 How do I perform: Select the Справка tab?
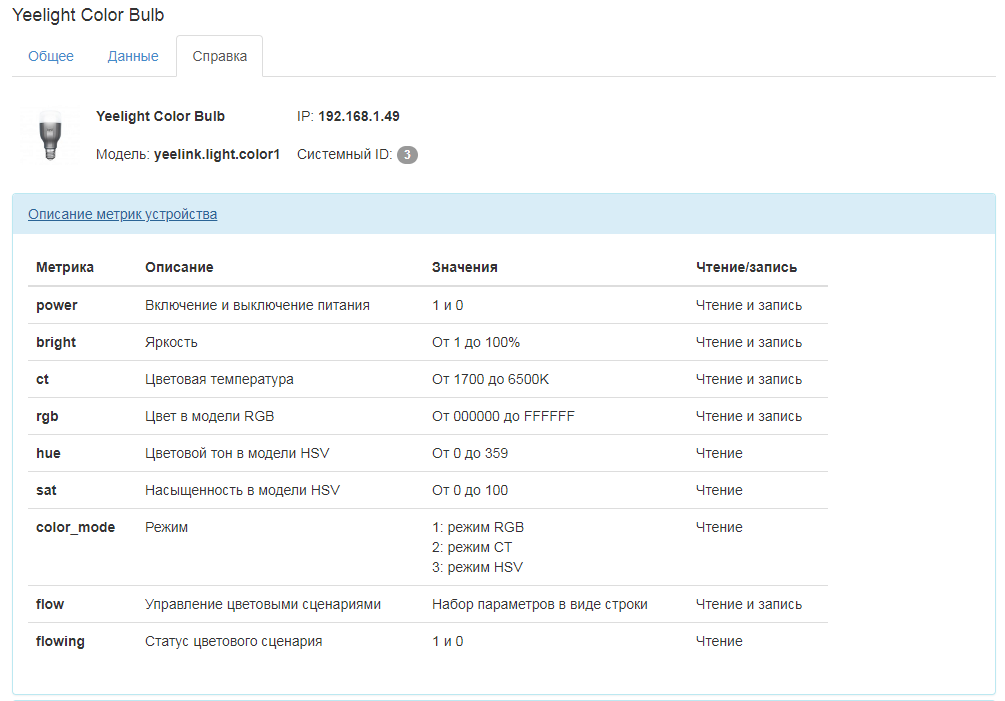click(219, 56)
